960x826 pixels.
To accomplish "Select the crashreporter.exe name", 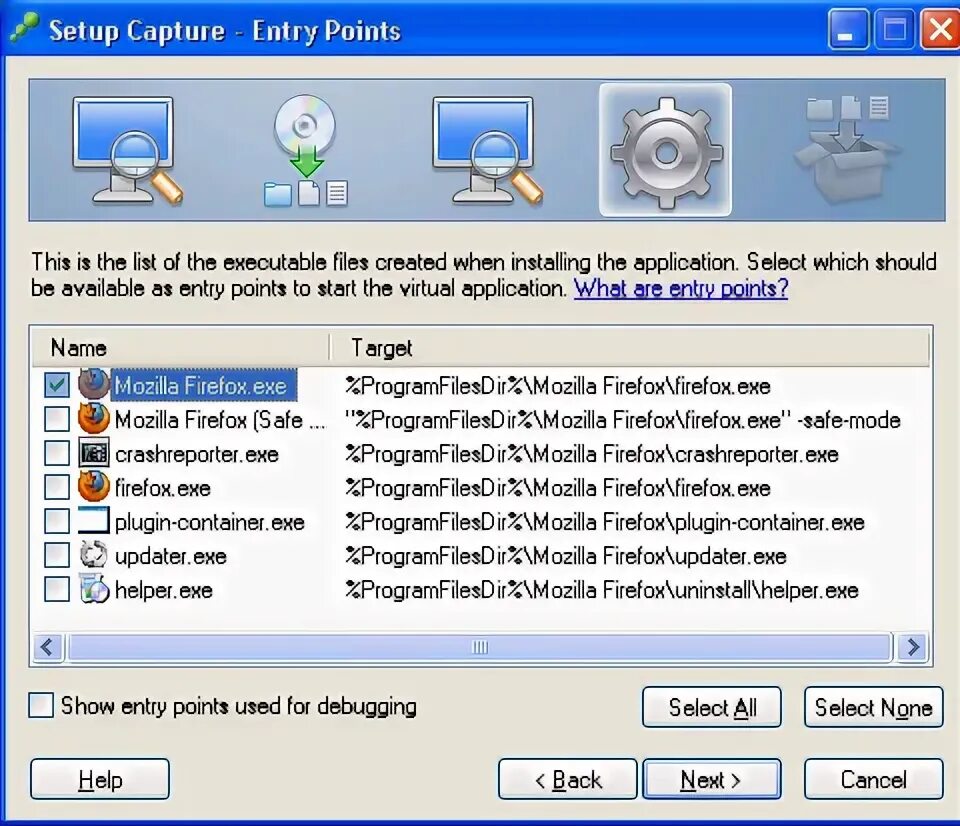I will pos(197,454).
